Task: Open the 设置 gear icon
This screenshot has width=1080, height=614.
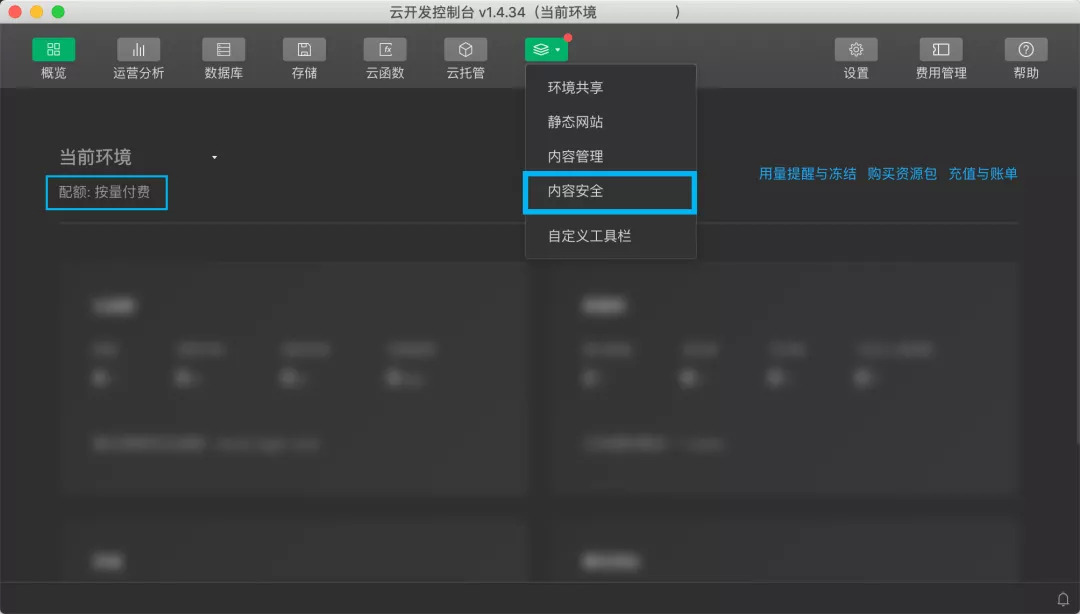Action: [x=856, y=50]
